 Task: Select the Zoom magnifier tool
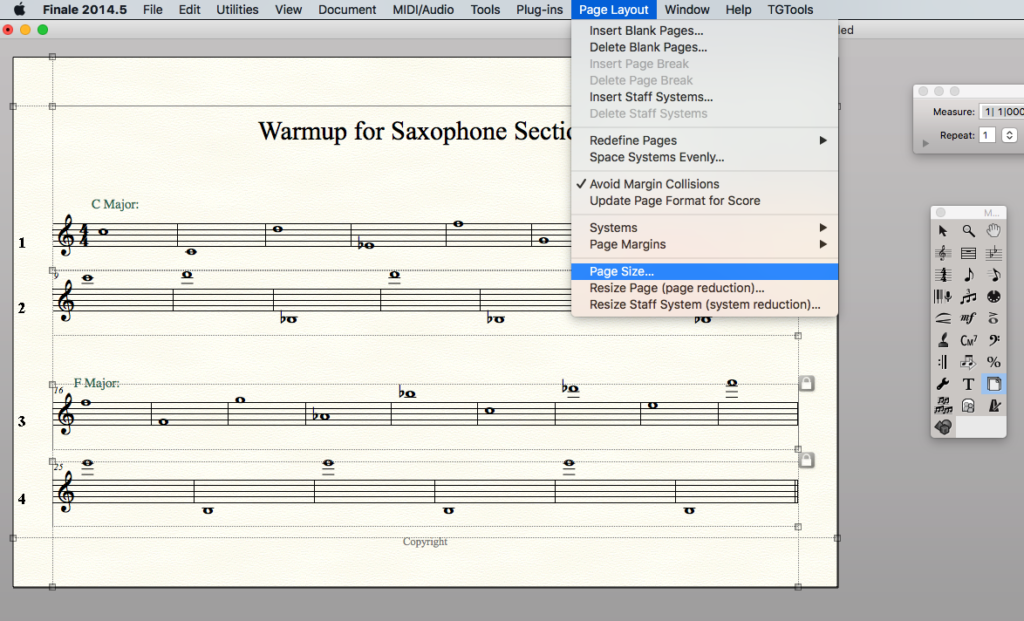tap(968, 231)
